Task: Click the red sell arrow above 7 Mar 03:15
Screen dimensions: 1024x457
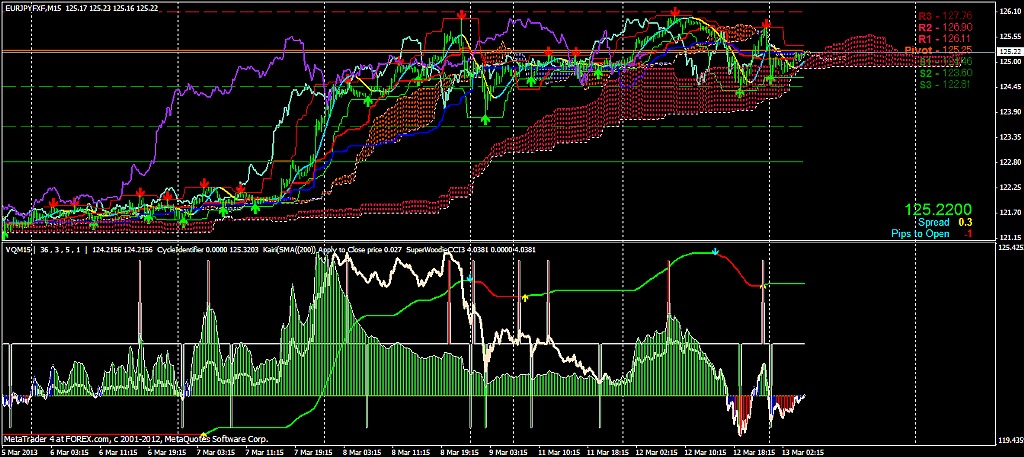Action: coord(204,183)
